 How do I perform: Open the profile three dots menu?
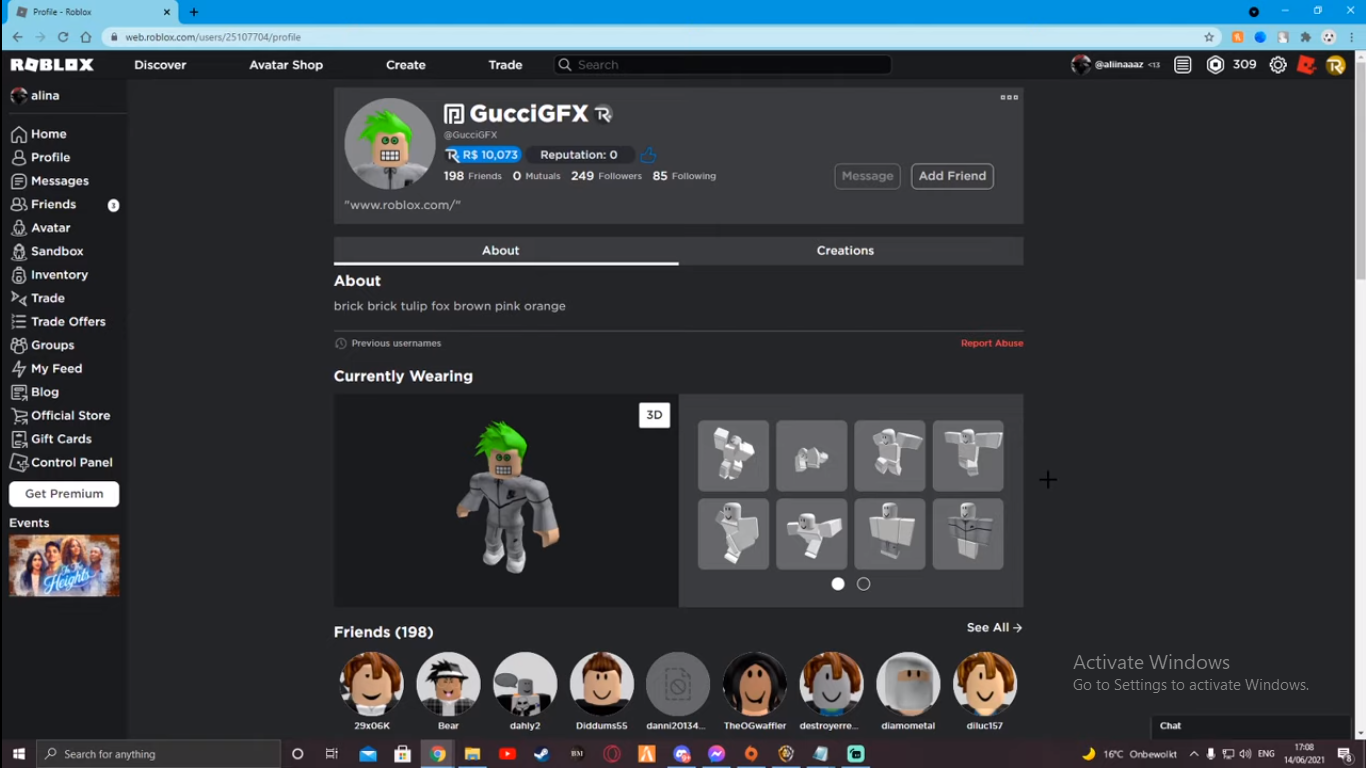point(1009,97)
